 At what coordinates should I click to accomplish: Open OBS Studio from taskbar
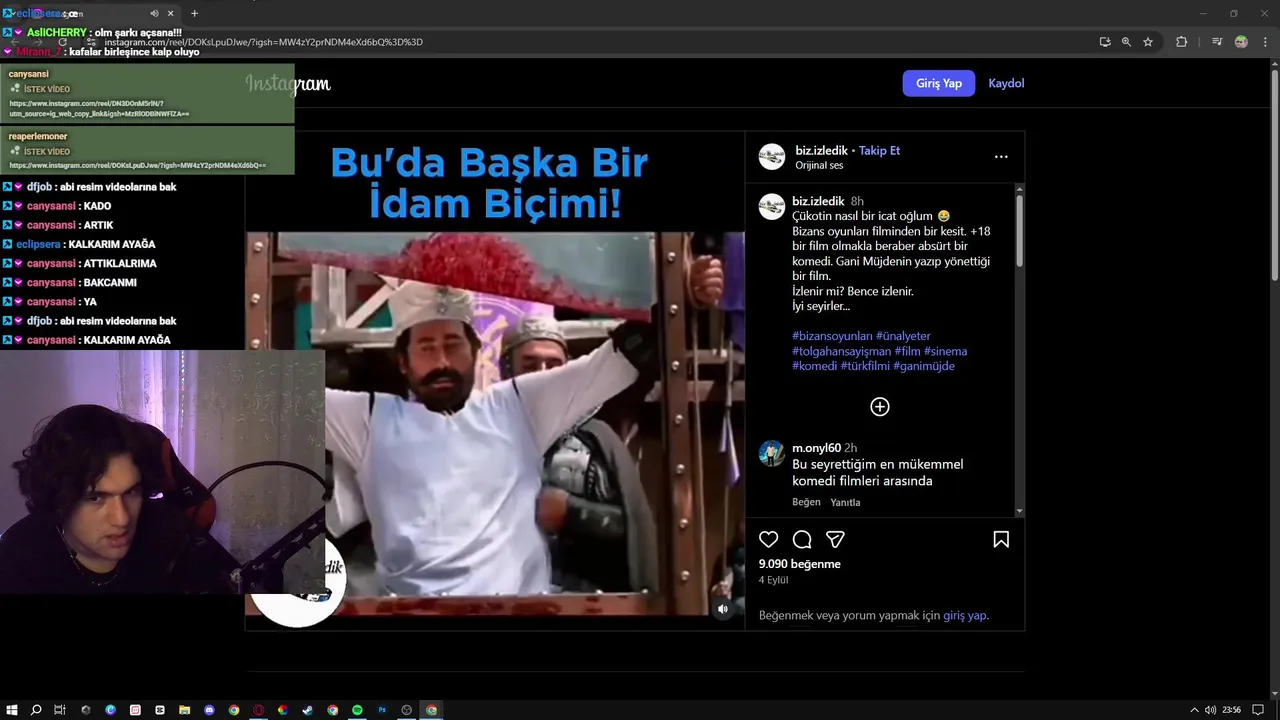(406, 710)
